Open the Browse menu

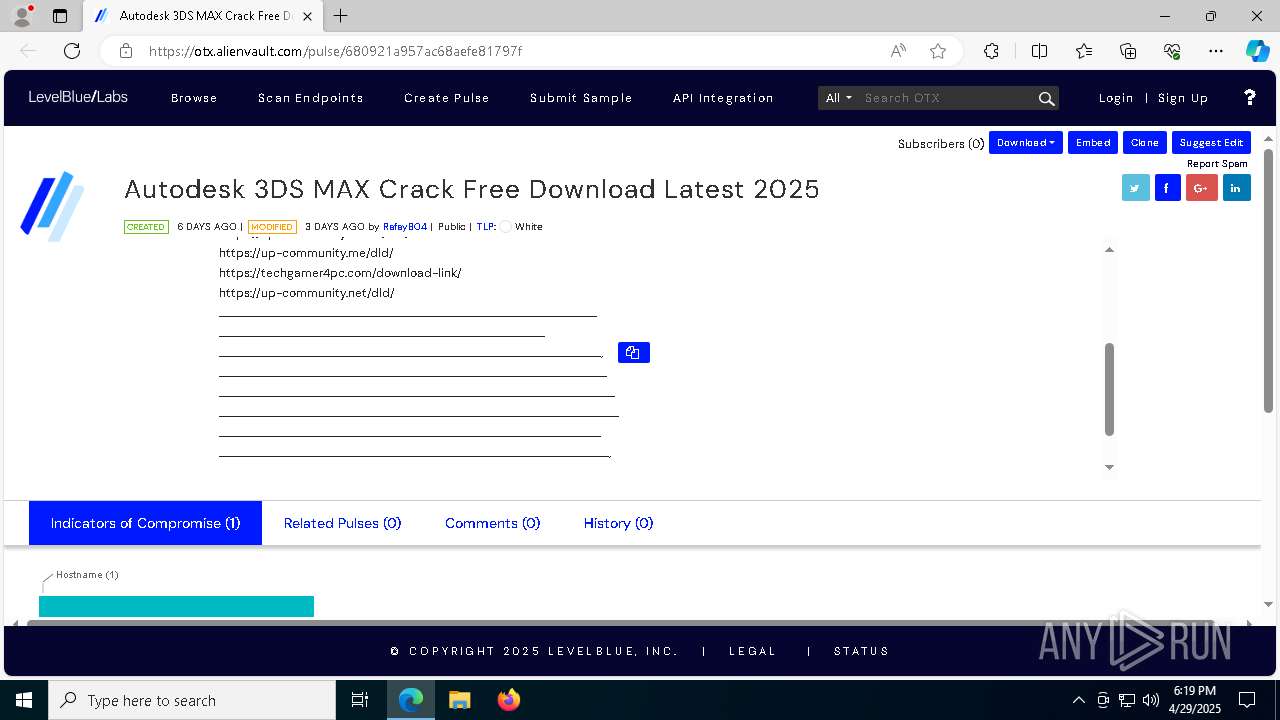click(x=194, y=98)
